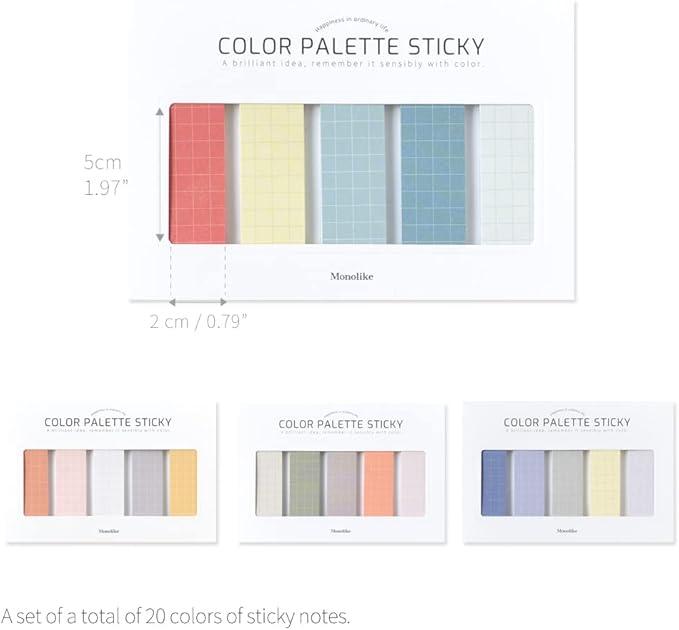Click the "set of a total of 20 colors" caption

pyautogui.click(x=176, y=614)
